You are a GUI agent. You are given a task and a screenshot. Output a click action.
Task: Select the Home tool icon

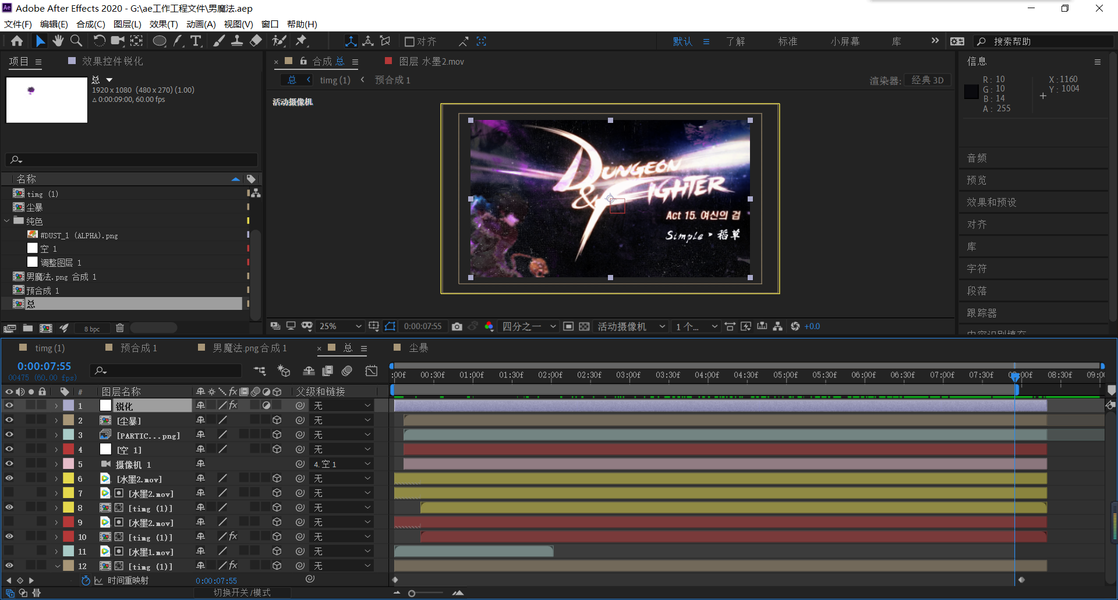(x=17, y=41)
